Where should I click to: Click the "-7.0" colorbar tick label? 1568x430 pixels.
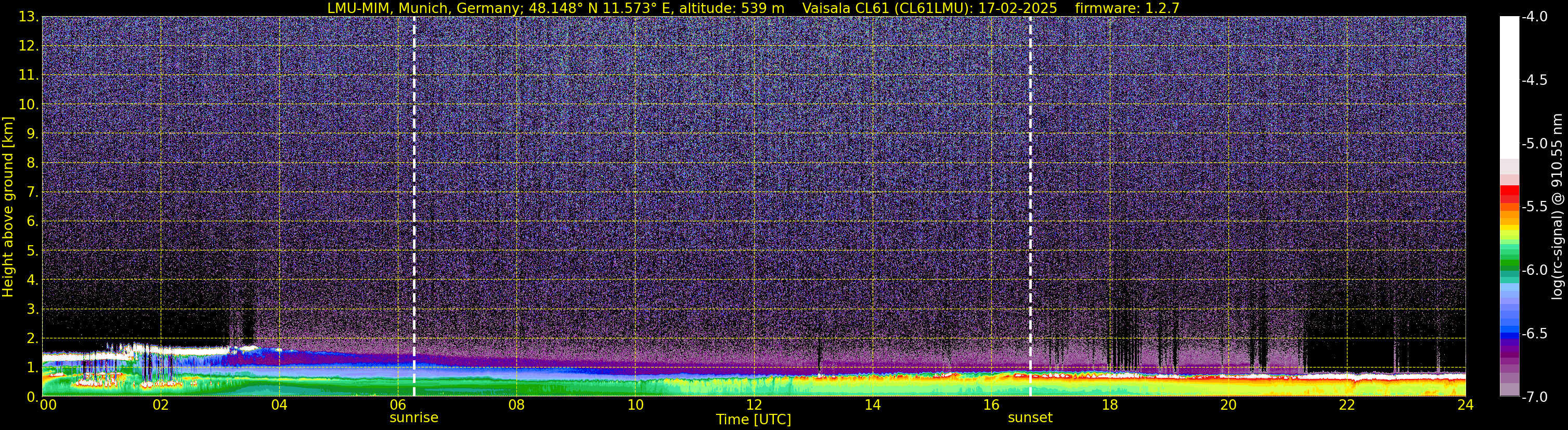pyautogui.click(x=1534, y=397)
